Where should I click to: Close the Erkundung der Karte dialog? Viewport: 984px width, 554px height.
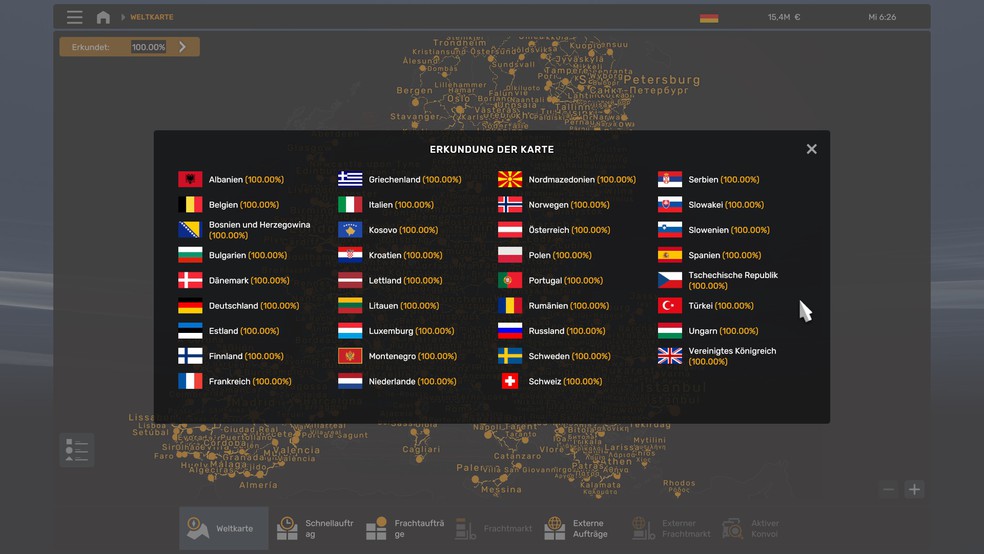coord(811,149)
